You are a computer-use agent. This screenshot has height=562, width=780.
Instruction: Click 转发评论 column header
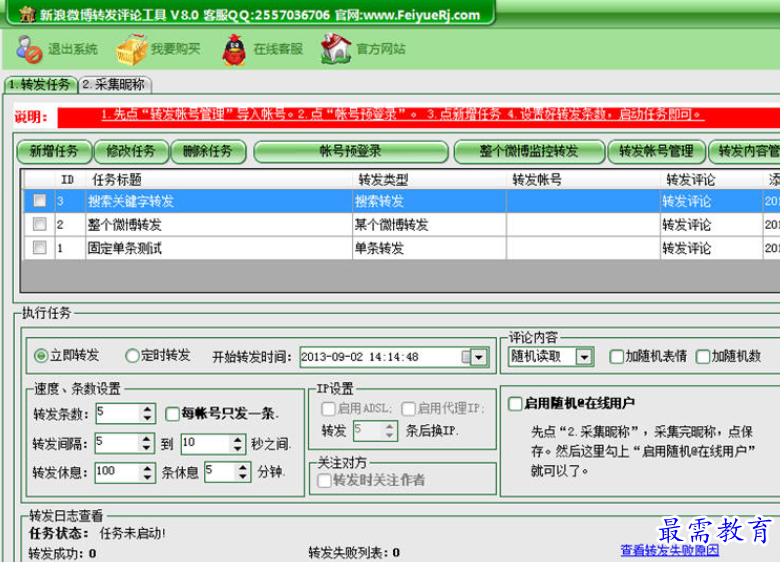711,179
